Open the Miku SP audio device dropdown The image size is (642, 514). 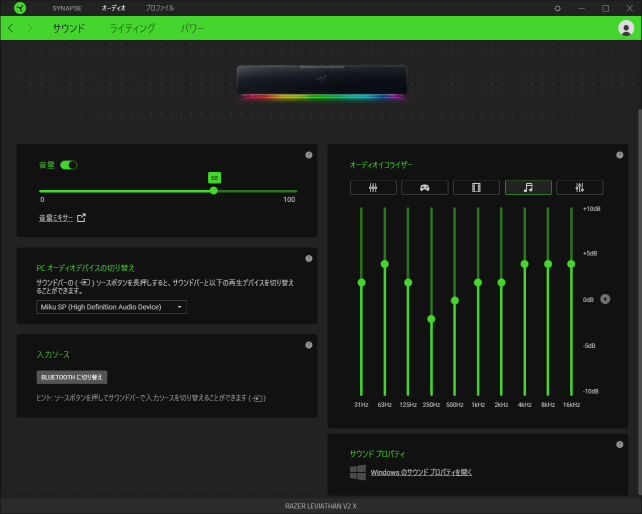111,307
